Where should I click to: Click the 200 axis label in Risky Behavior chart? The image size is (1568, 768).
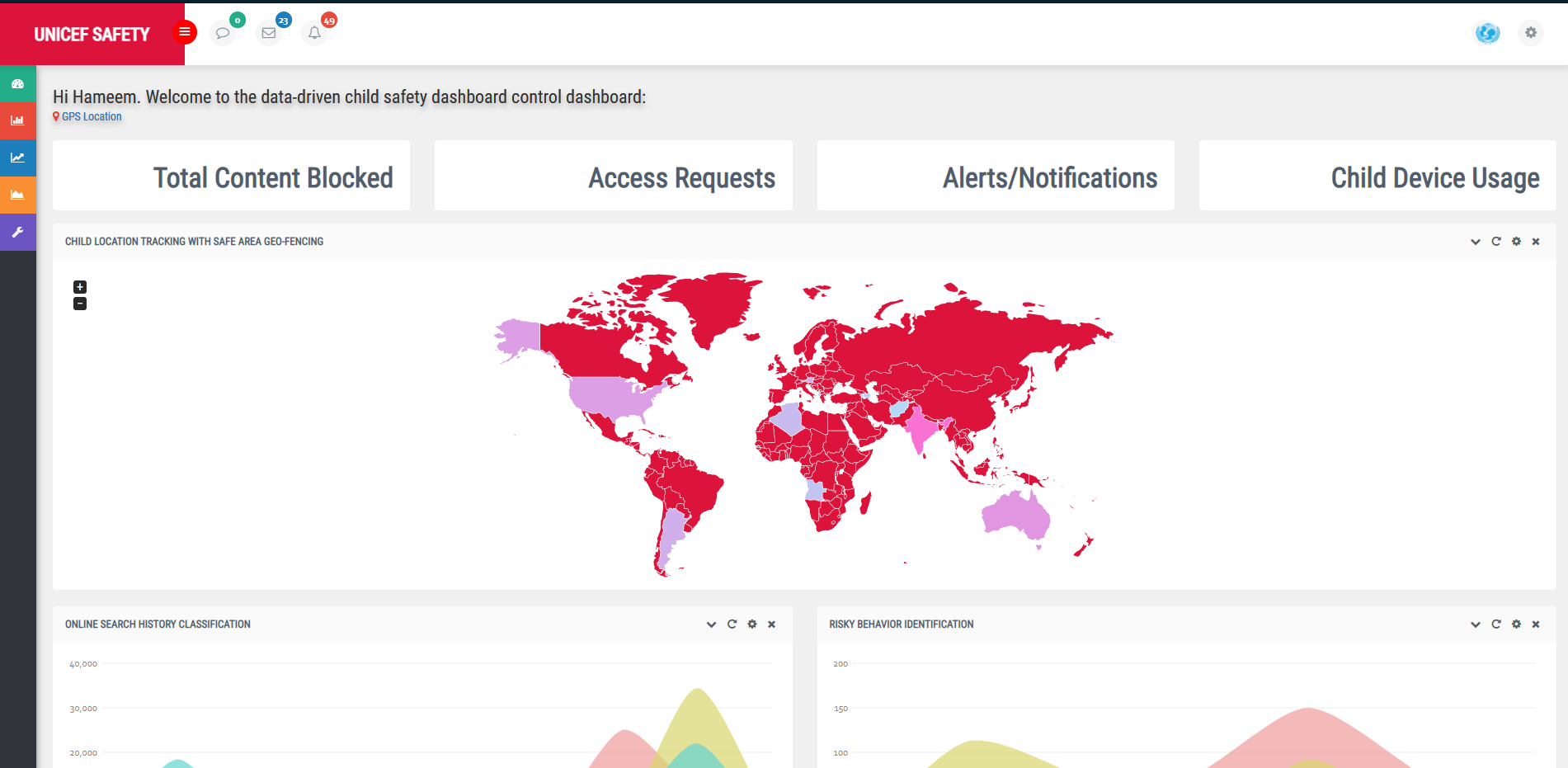pyautogui.click(x=841, y=664)
